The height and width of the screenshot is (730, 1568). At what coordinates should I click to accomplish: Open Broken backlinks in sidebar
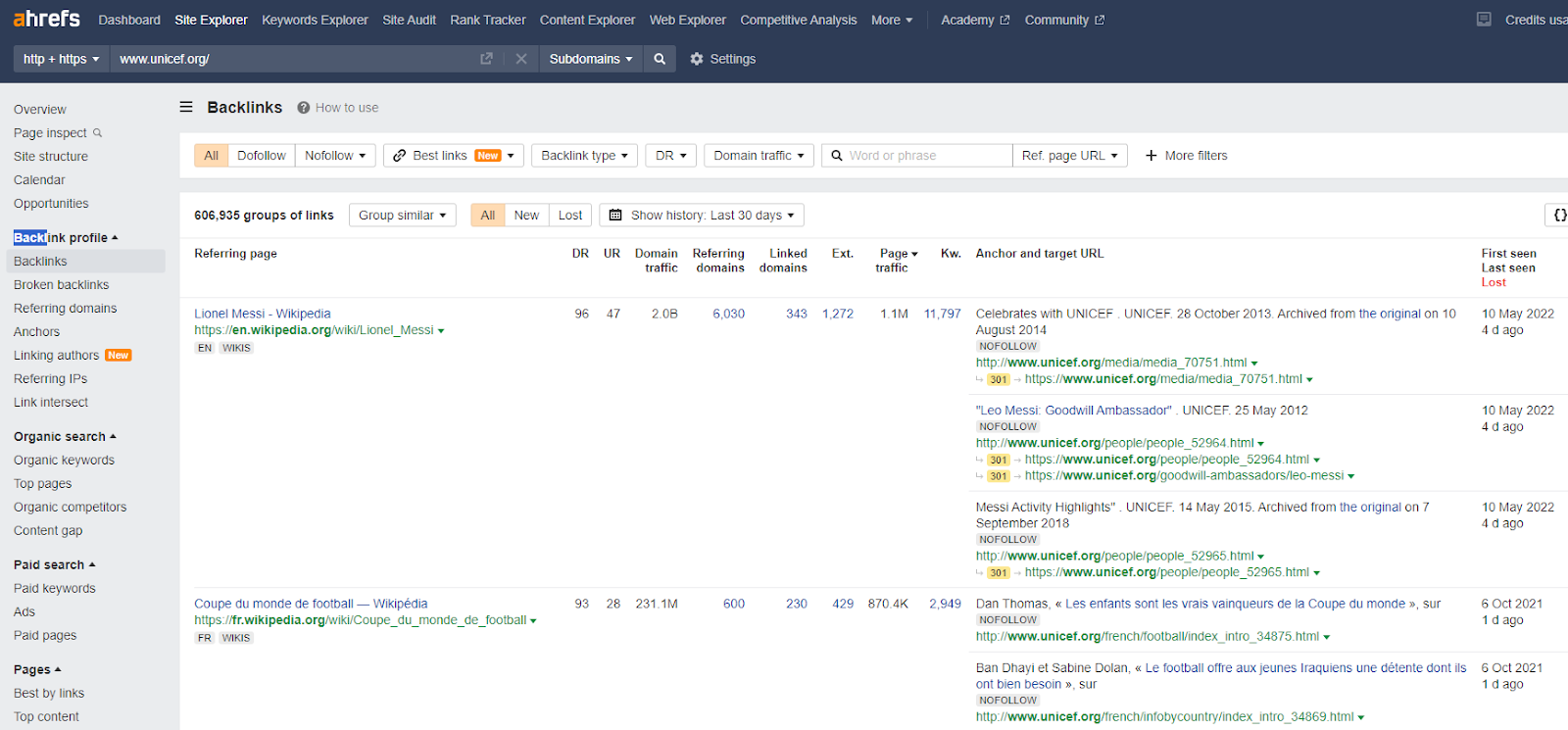click(x=61, y=284)
